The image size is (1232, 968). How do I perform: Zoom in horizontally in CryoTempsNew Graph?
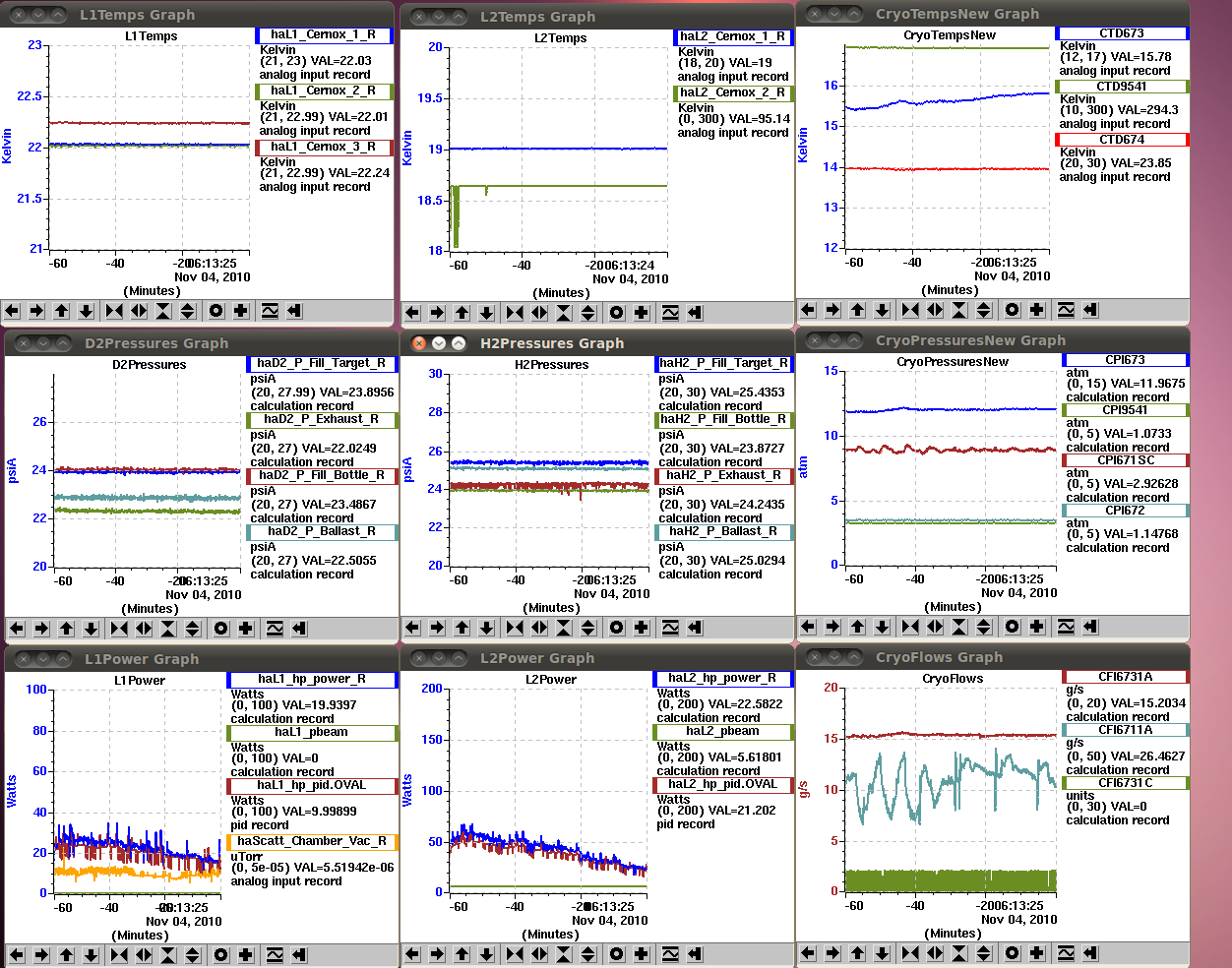click(x=910, y=310)
